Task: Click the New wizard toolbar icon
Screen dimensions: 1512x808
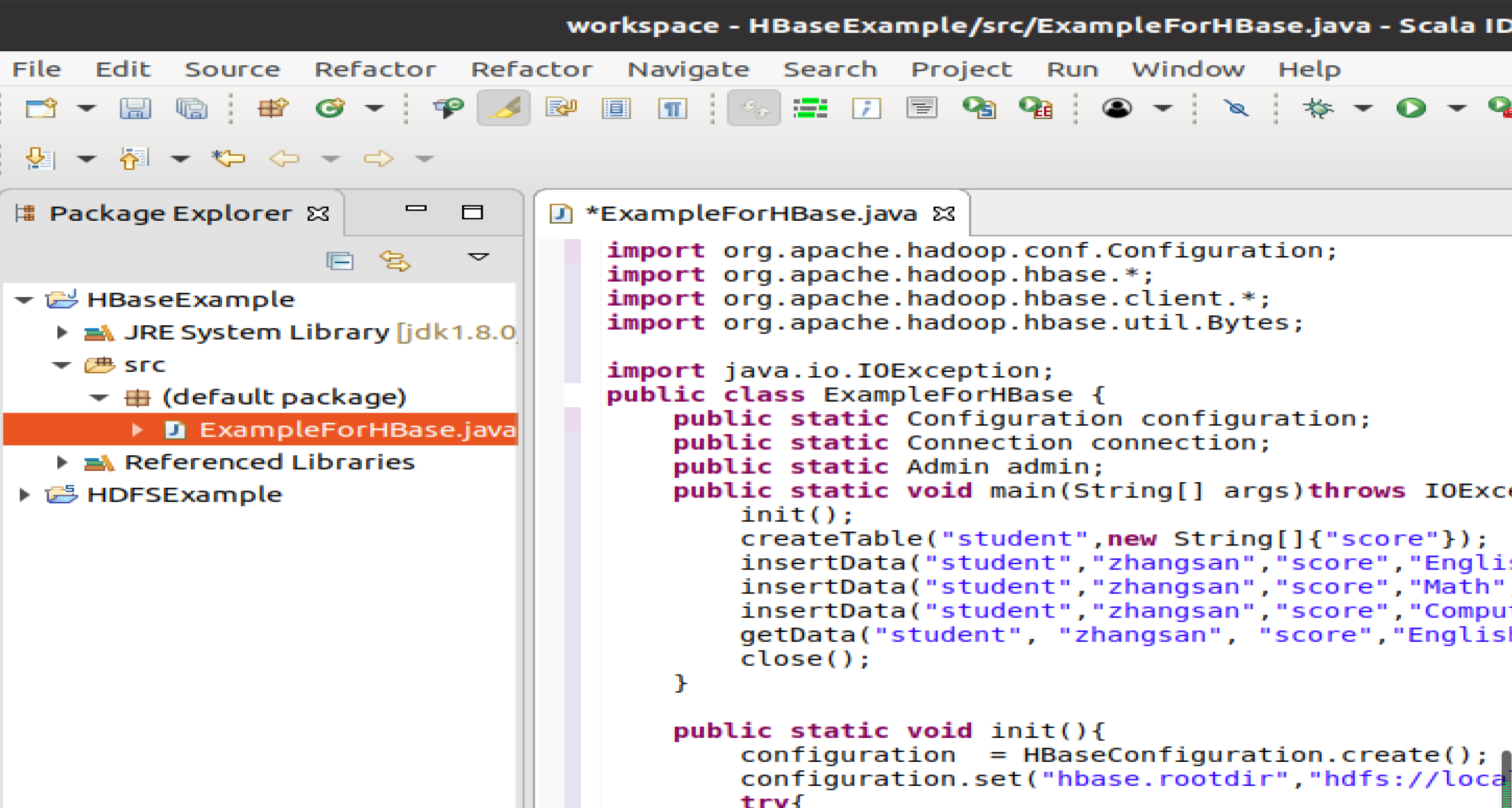Action: [x=41, y=108]
